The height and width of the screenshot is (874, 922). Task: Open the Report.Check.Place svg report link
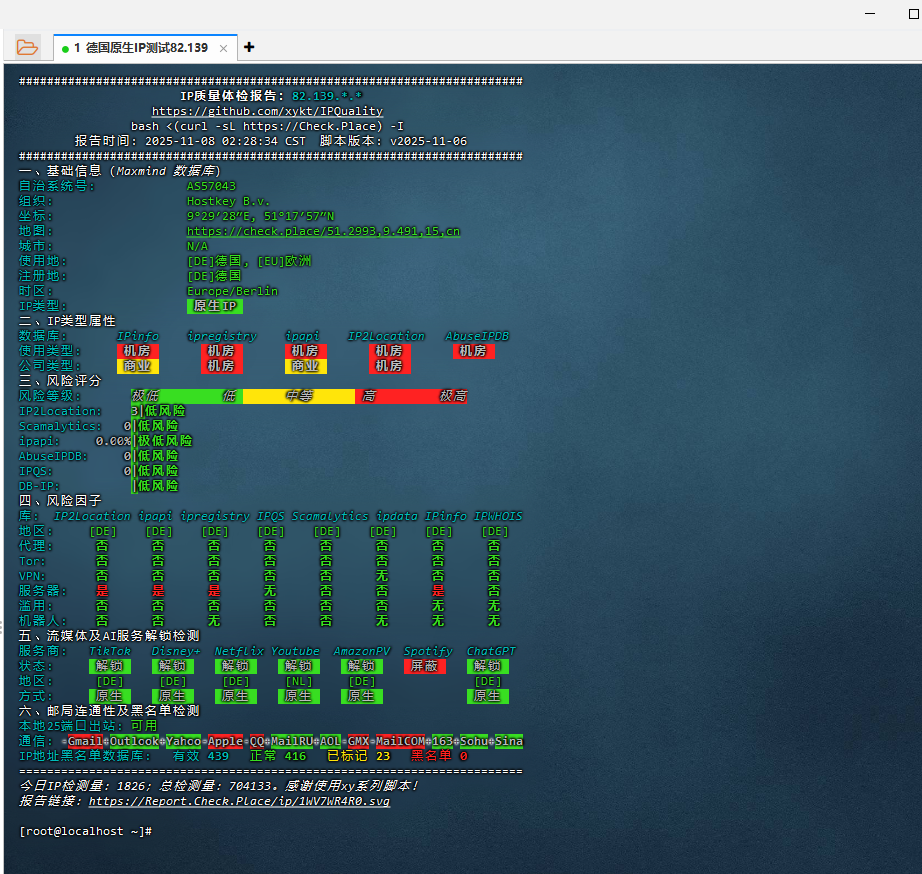(x=239, y=801)
